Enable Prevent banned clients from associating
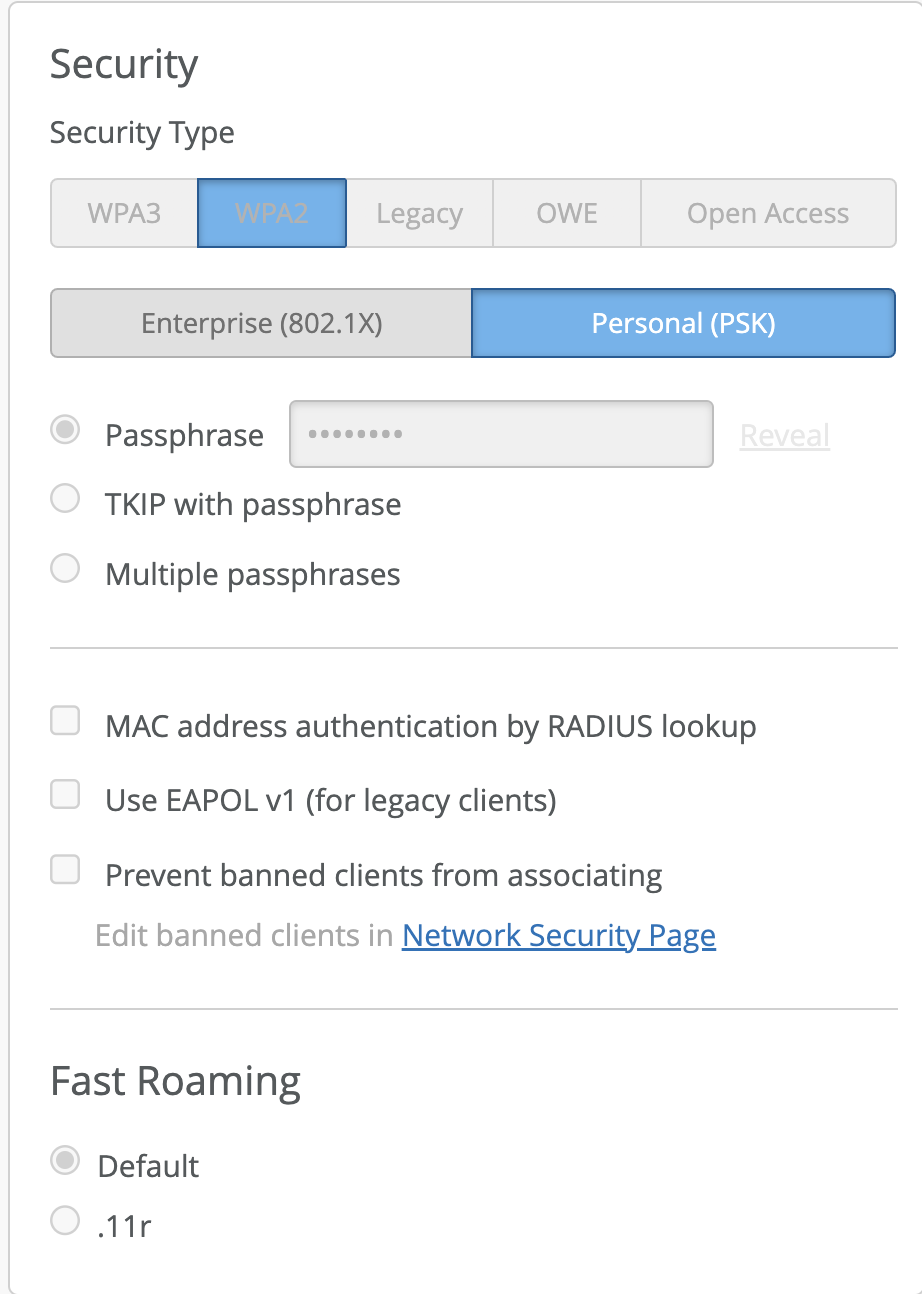The width and height of the screenshot is (922, 1294). pos(64,869)
